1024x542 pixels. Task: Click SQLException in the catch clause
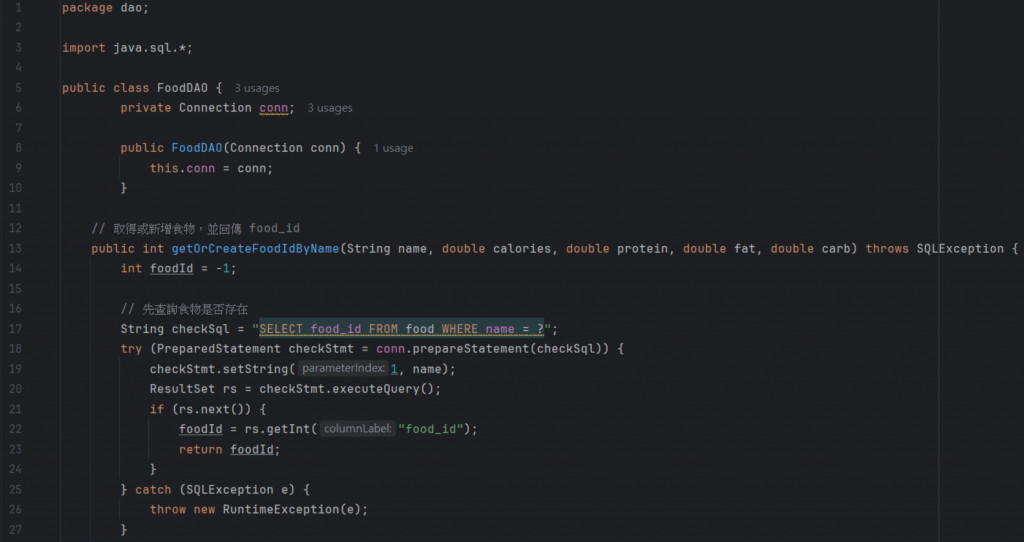[229, 490]
